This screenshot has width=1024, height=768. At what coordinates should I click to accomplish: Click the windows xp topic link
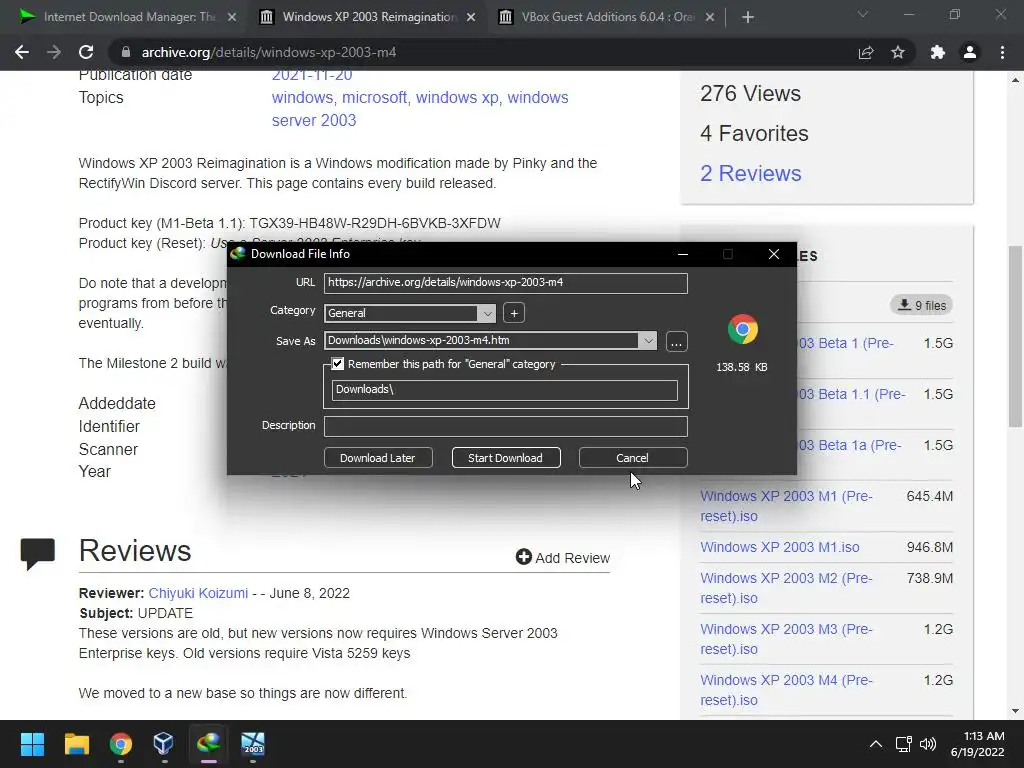pyautogui.click(x=457, y=97)
